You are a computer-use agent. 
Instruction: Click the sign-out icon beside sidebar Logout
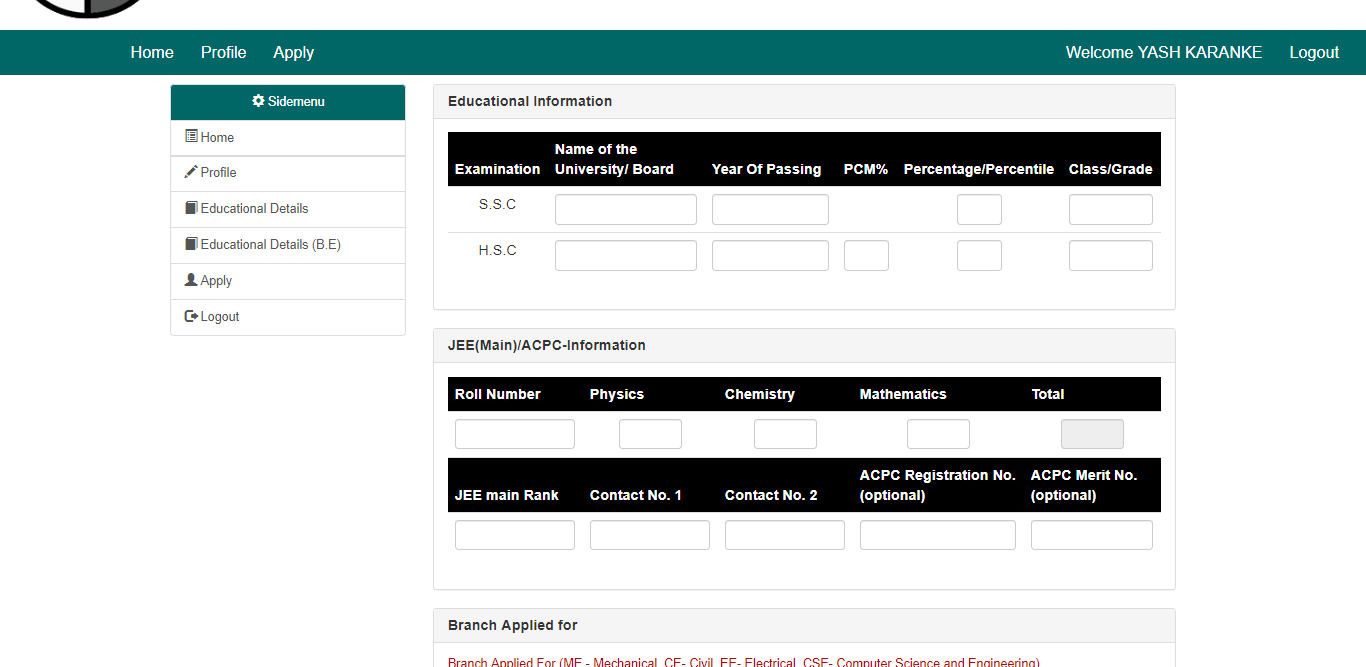pyautogui.click(x=191, y=316)
